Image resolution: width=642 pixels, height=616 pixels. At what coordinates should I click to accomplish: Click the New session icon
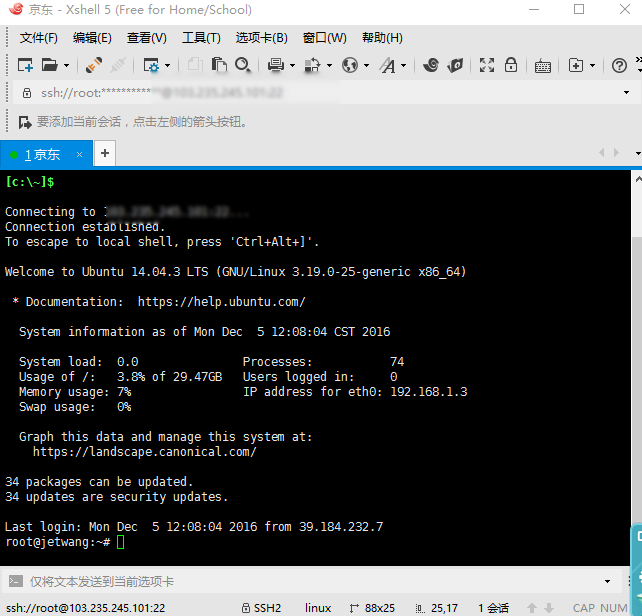click(x=25, y=65)
